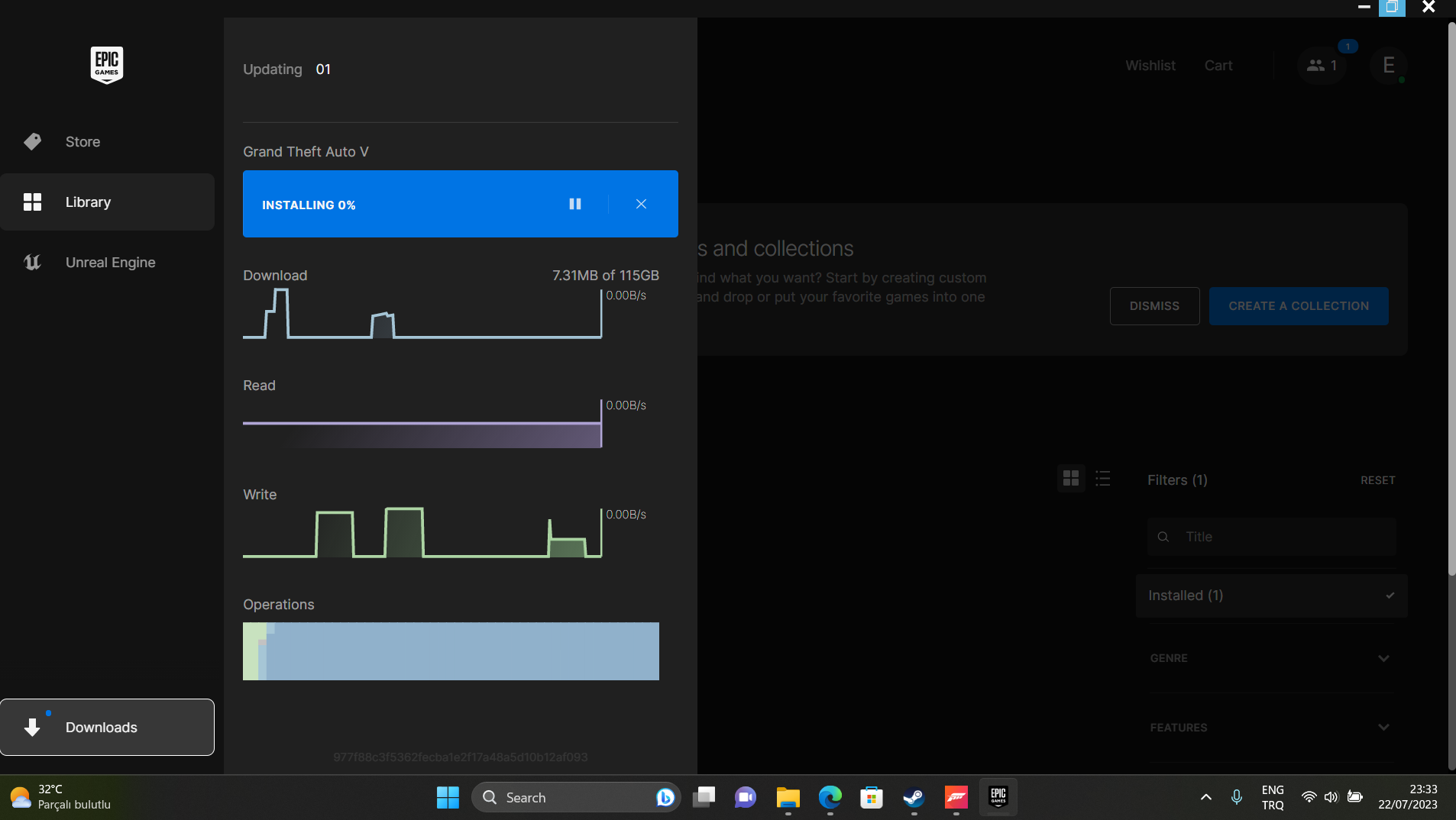Launch Microsoft Edge from the taskbar

830,798
